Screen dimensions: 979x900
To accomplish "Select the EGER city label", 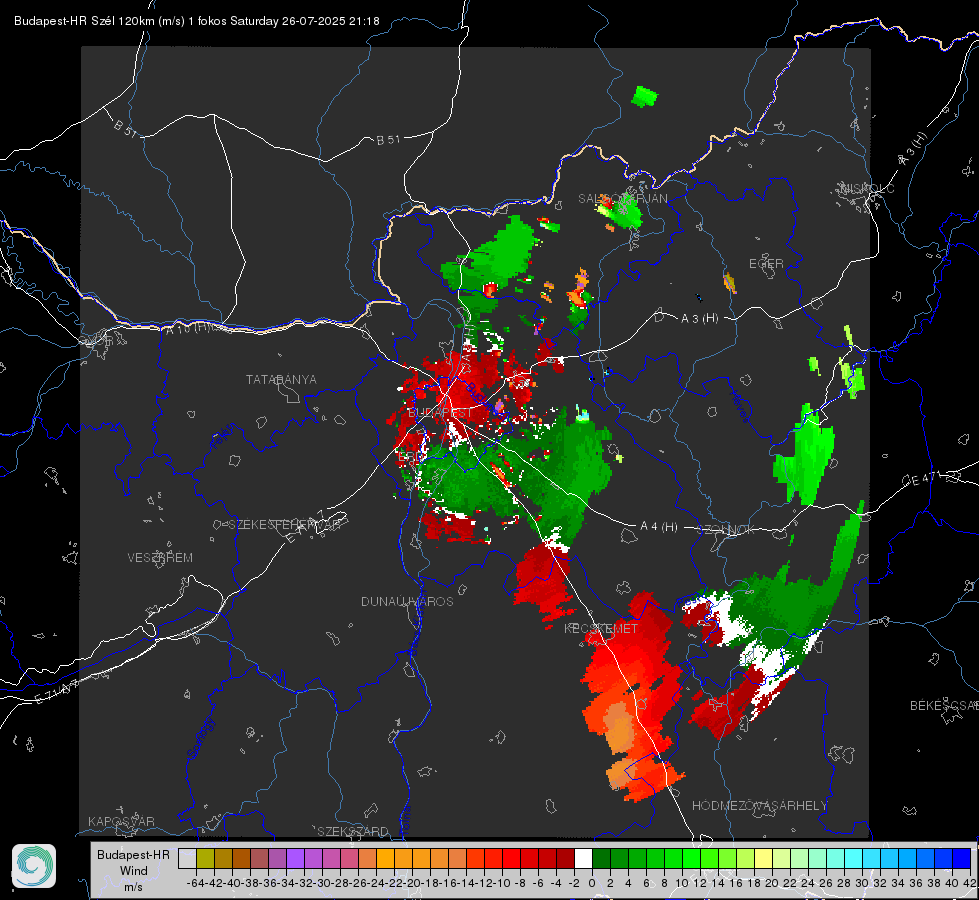I will point(766,264).
